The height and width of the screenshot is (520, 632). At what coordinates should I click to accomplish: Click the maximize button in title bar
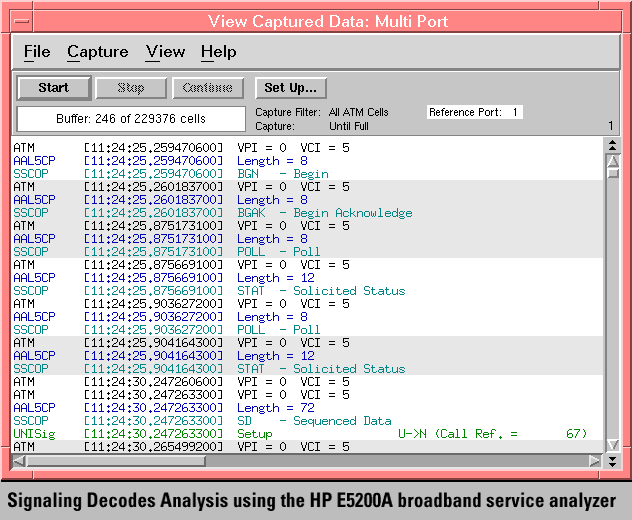pyautogui.click(x=610, y=20)
